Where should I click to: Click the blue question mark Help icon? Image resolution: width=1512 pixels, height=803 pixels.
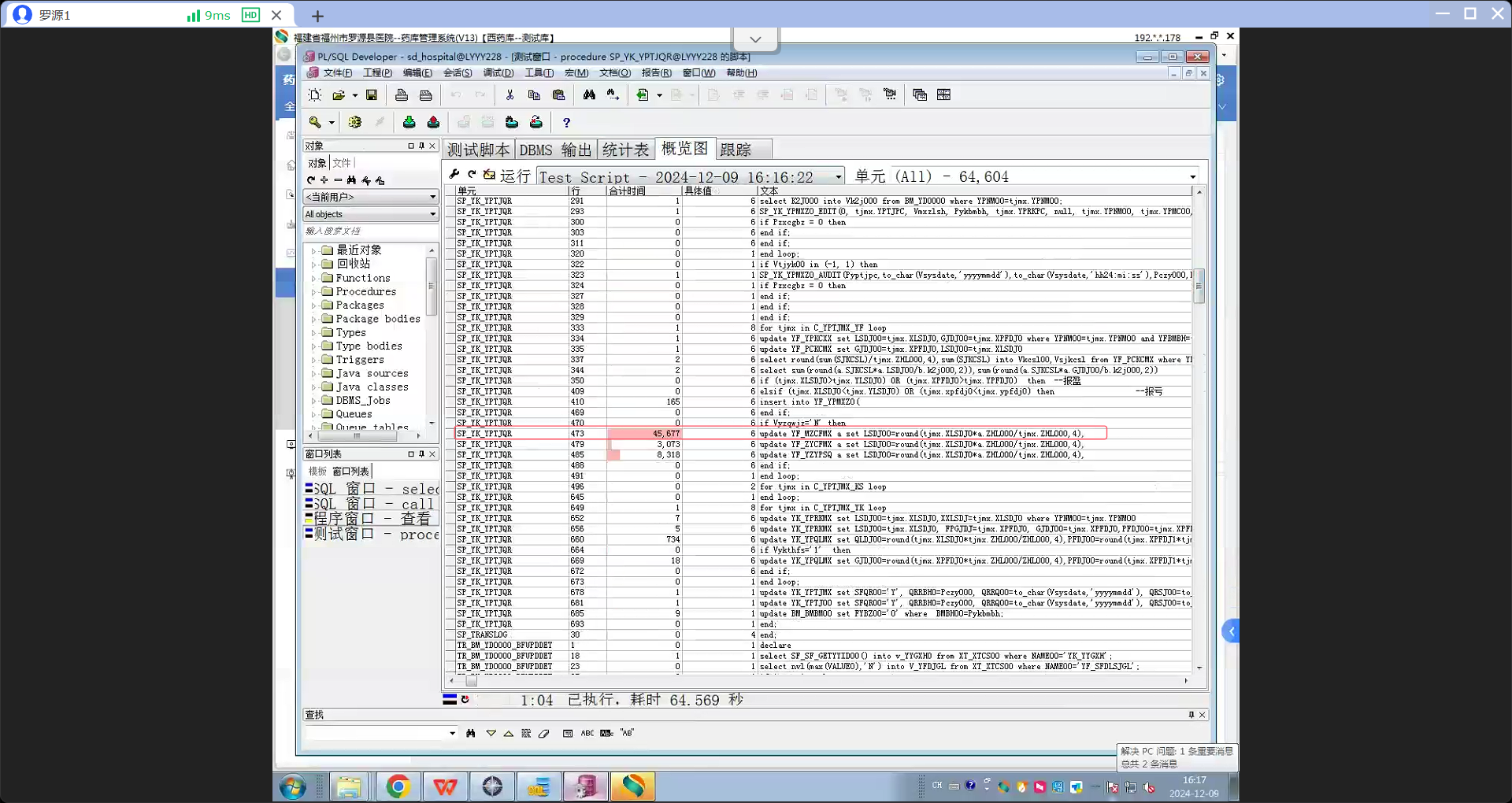coord(566,123)
